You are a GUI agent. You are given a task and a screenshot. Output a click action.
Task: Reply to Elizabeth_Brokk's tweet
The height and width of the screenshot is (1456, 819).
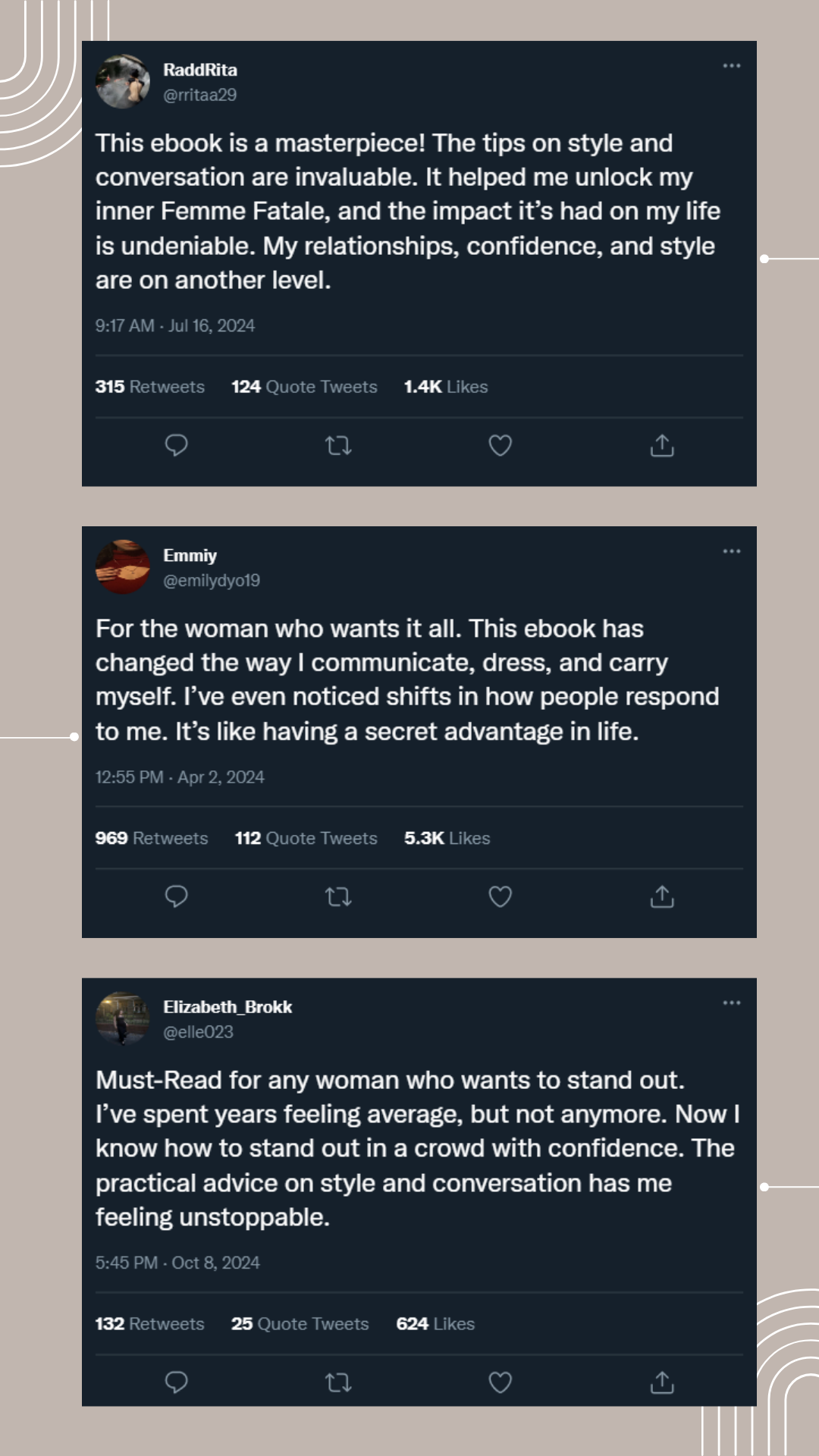click(176, 1382)
